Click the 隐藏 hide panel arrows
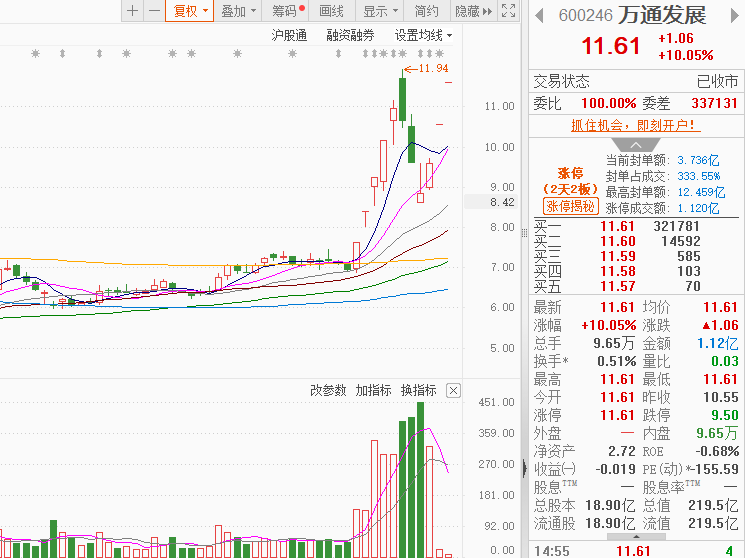Screen dimensions: 745x558 (473, 10)
